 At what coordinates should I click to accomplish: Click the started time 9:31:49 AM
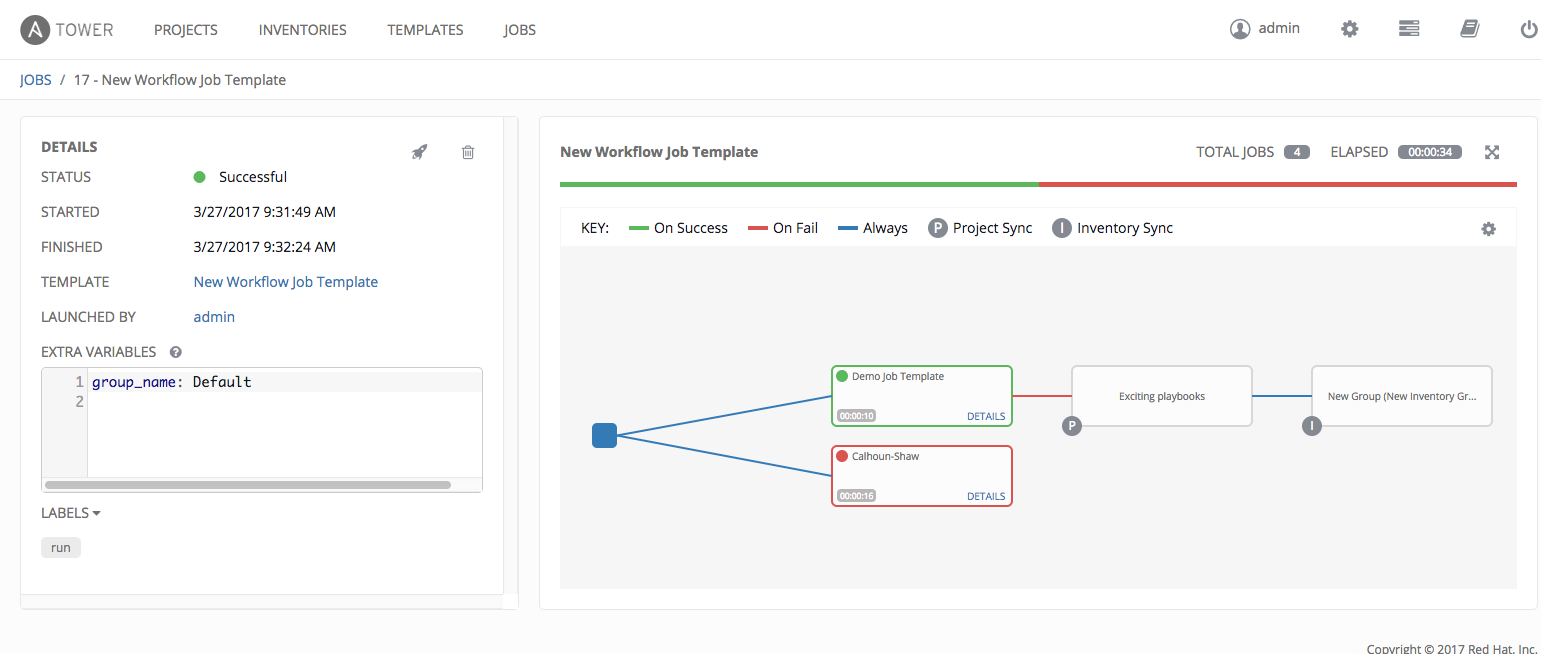265,212
